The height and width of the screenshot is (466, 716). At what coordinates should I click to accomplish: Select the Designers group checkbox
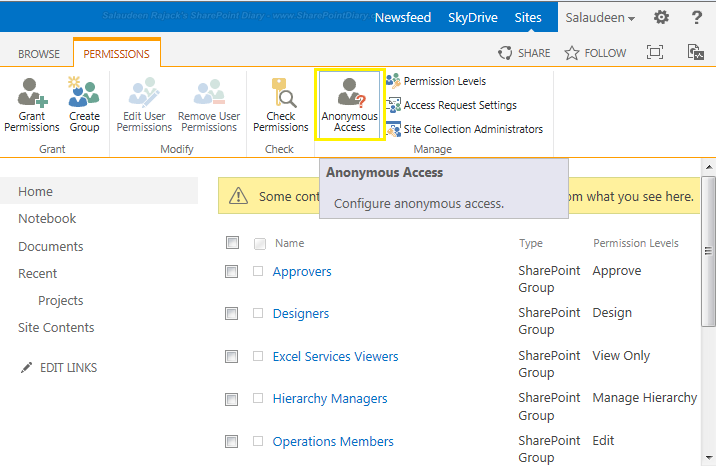click(x=232, y=313)
